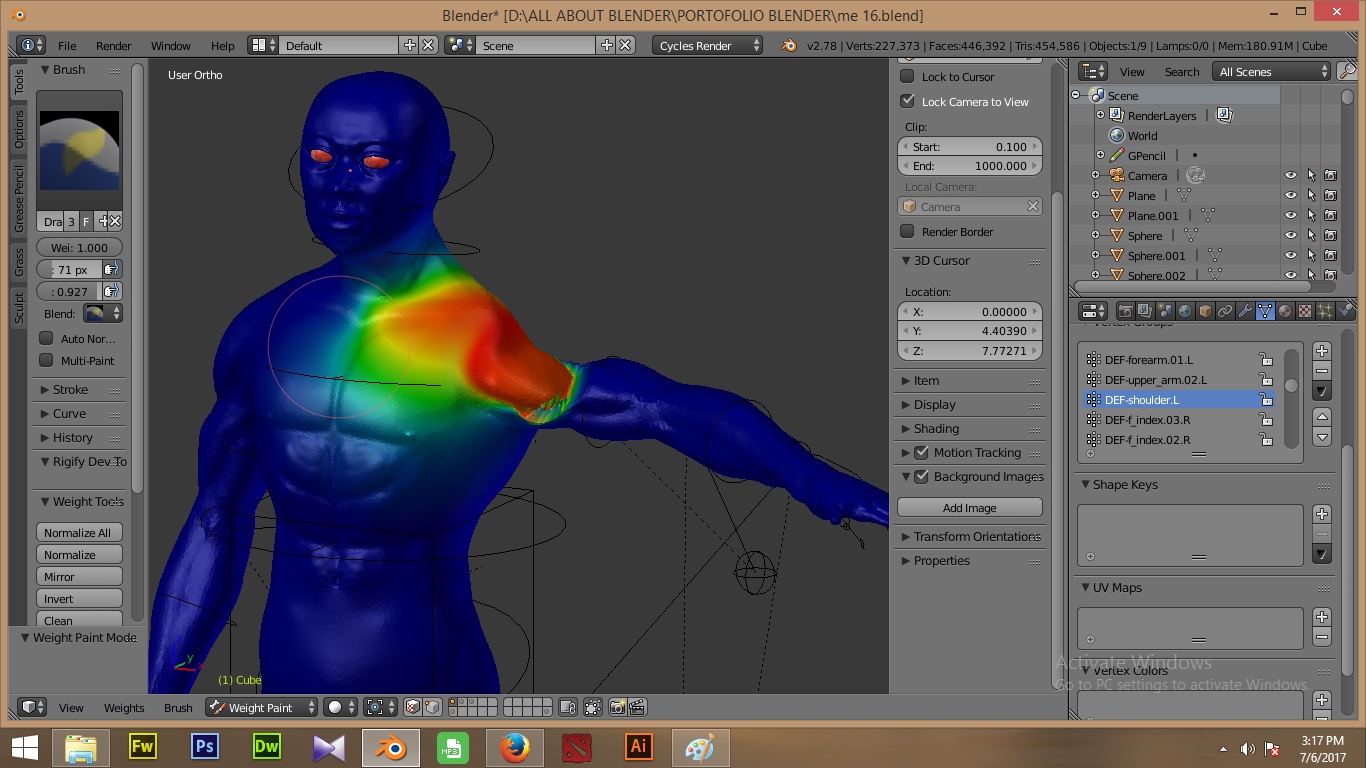Click the plus button to add a Shape Key
Screen dimensions: 1366x768
click(1322, 514)
